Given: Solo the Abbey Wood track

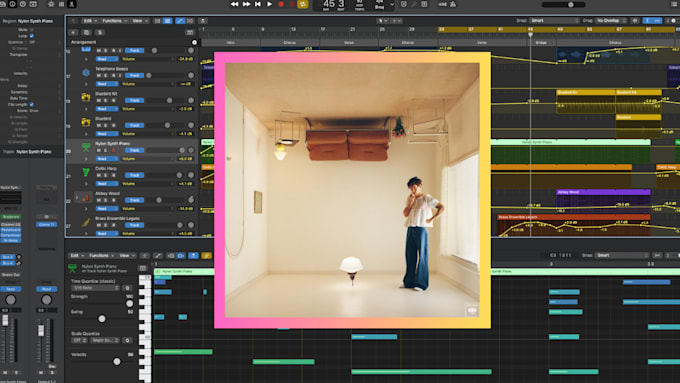Looking at the screenshot, I should point(106,200).
